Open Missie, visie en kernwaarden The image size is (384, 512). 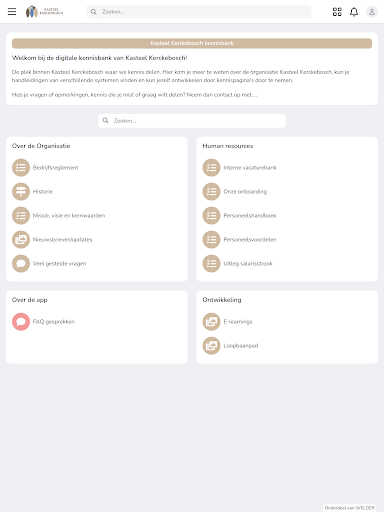(69, 216)
